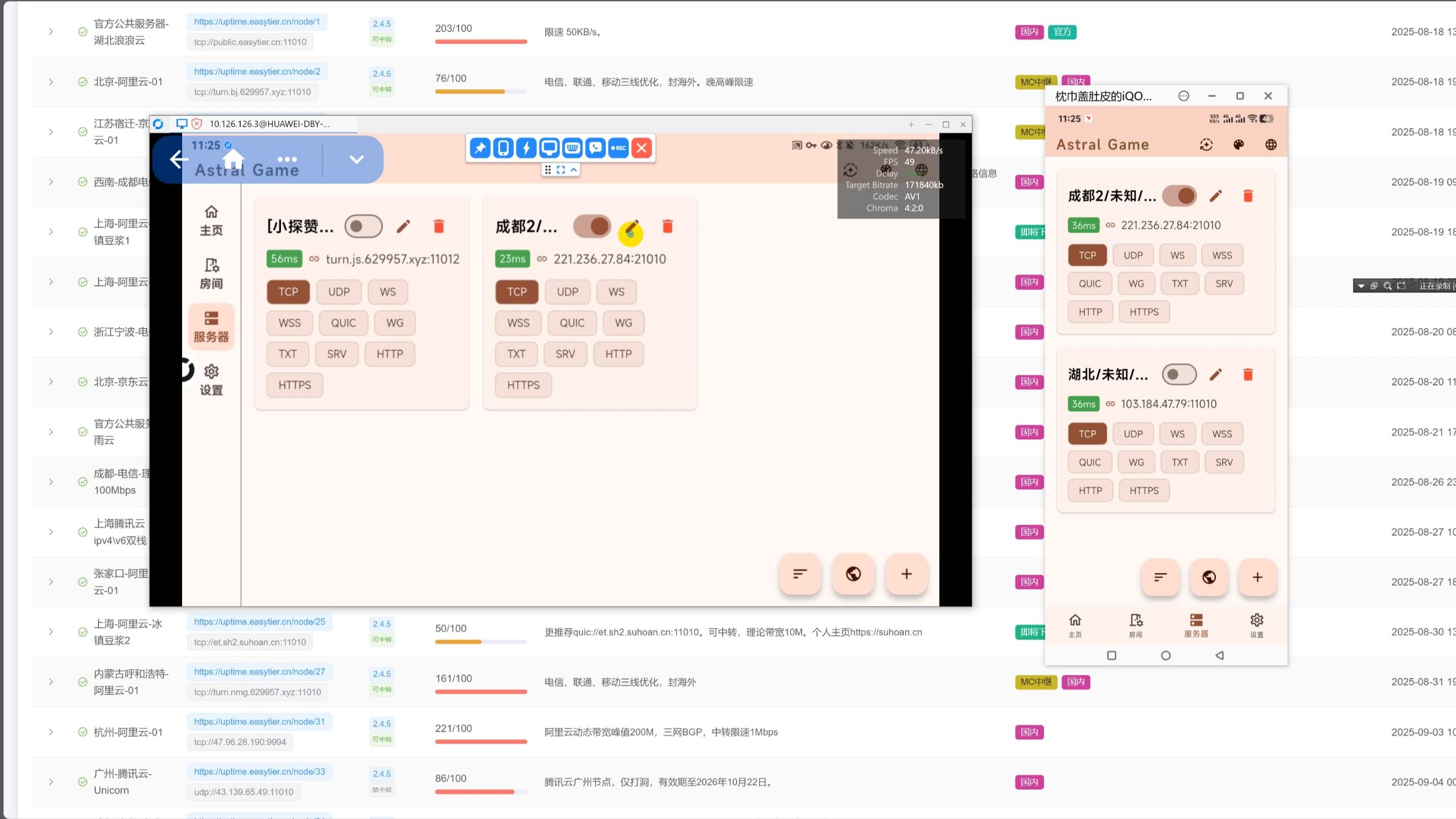The width and height of the screenshot is (1456, 819).
Task: Delete the 湖北 server on phone
Action: 1248,374
